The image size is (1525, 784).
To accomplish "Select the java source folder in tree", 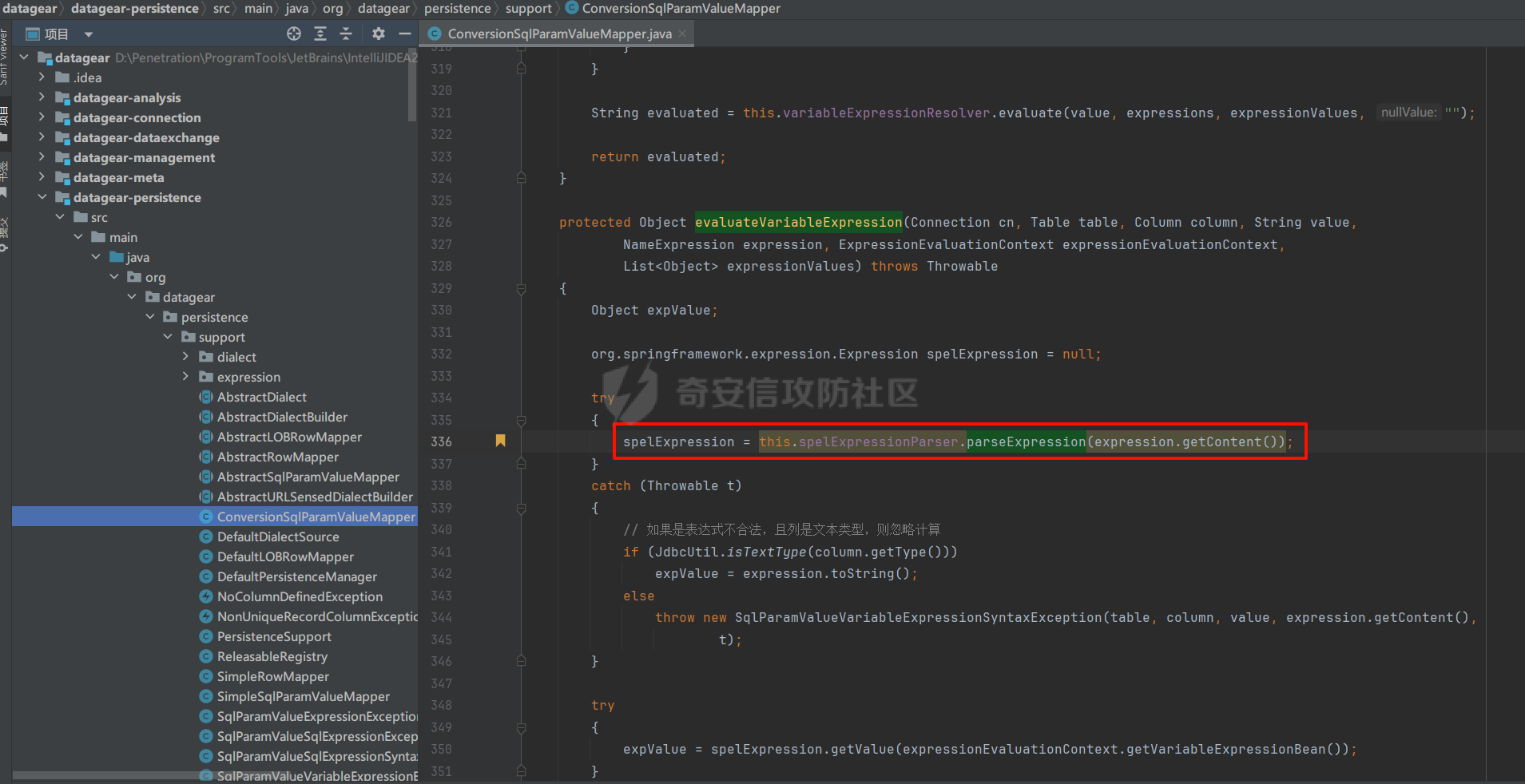I will click(x=137, y=257).
